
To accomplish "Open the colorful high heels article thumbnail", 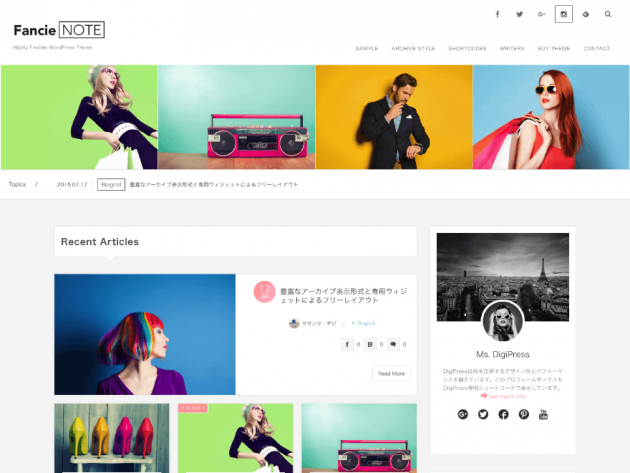I will [x=112, y=438].
